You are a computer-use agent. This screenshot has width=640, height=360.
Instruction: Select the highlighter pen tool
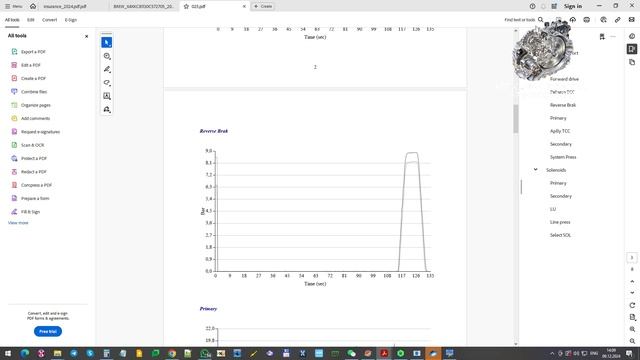point(107,69)
